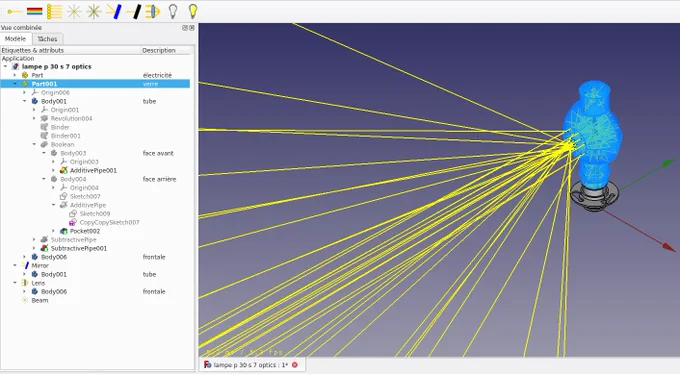680x374 pixels.
Task: Click the Binder shape icon
Action: 44,127
